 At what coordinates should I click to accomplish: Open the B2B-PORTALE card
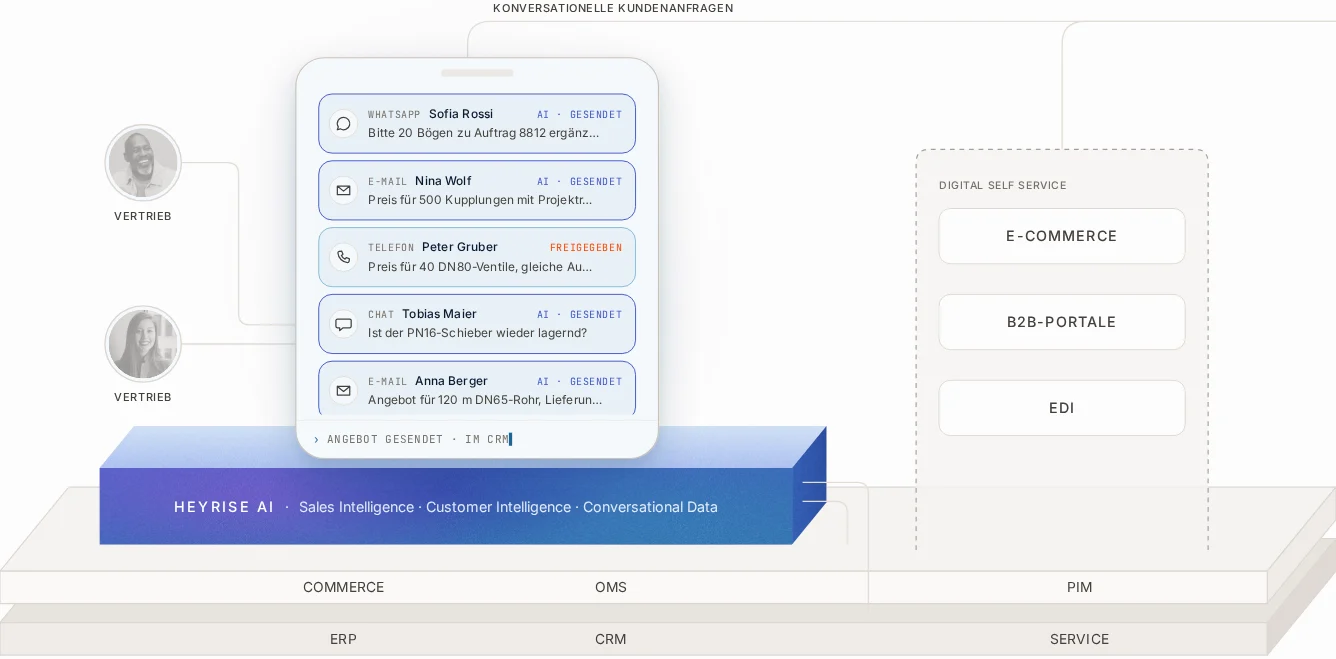click(1061, 322)
